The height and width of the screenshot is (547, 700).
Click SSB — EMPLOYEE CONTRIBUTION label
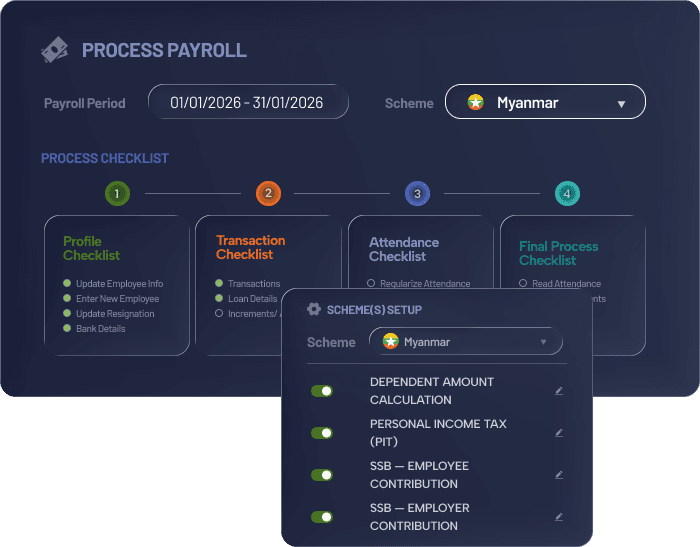[x=419, y=475]
